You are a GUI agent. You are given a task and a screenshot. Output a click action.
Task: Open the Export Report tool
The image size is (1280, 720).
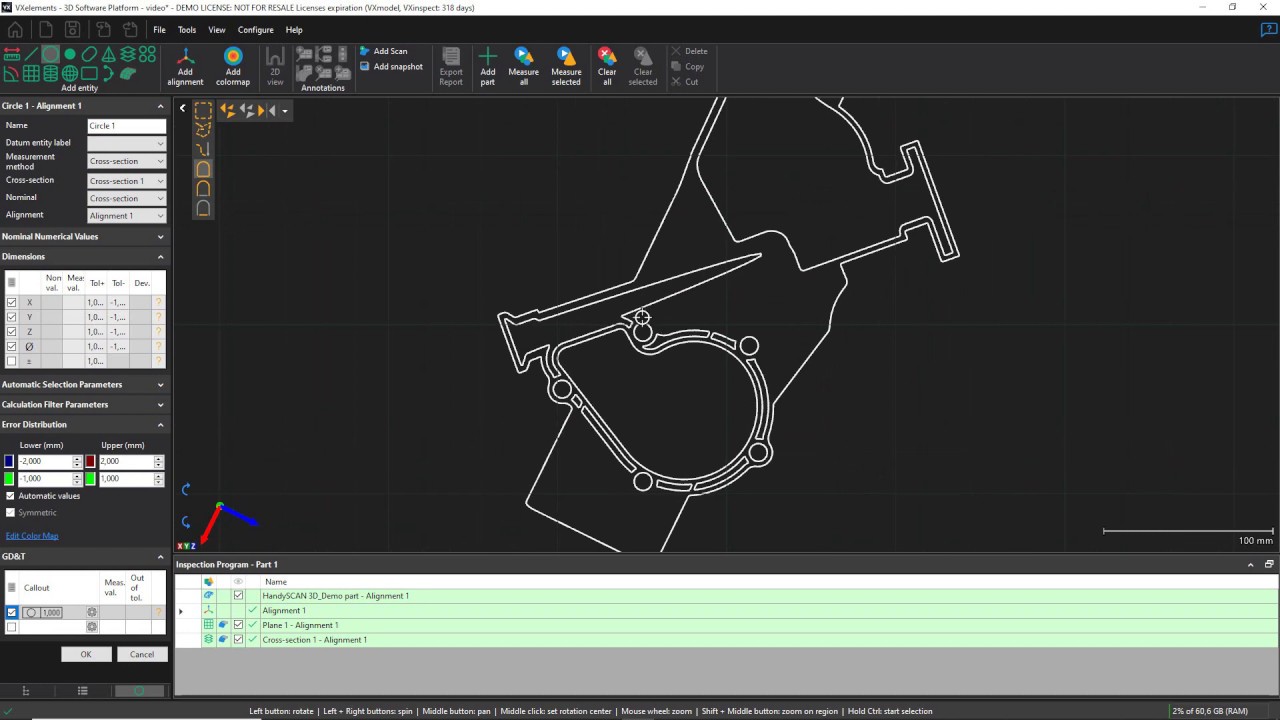pos(450,65)
